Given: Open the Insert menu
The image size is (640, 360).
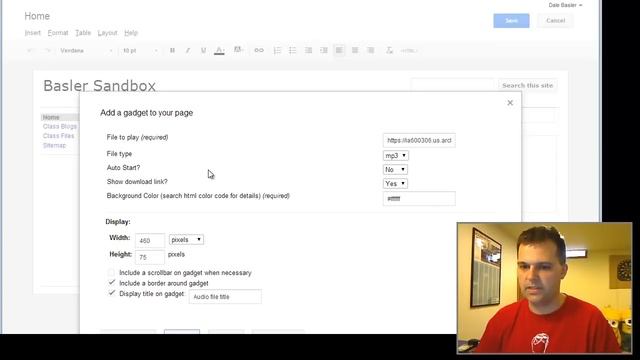Looking at the screenshot, I should 33,33.
